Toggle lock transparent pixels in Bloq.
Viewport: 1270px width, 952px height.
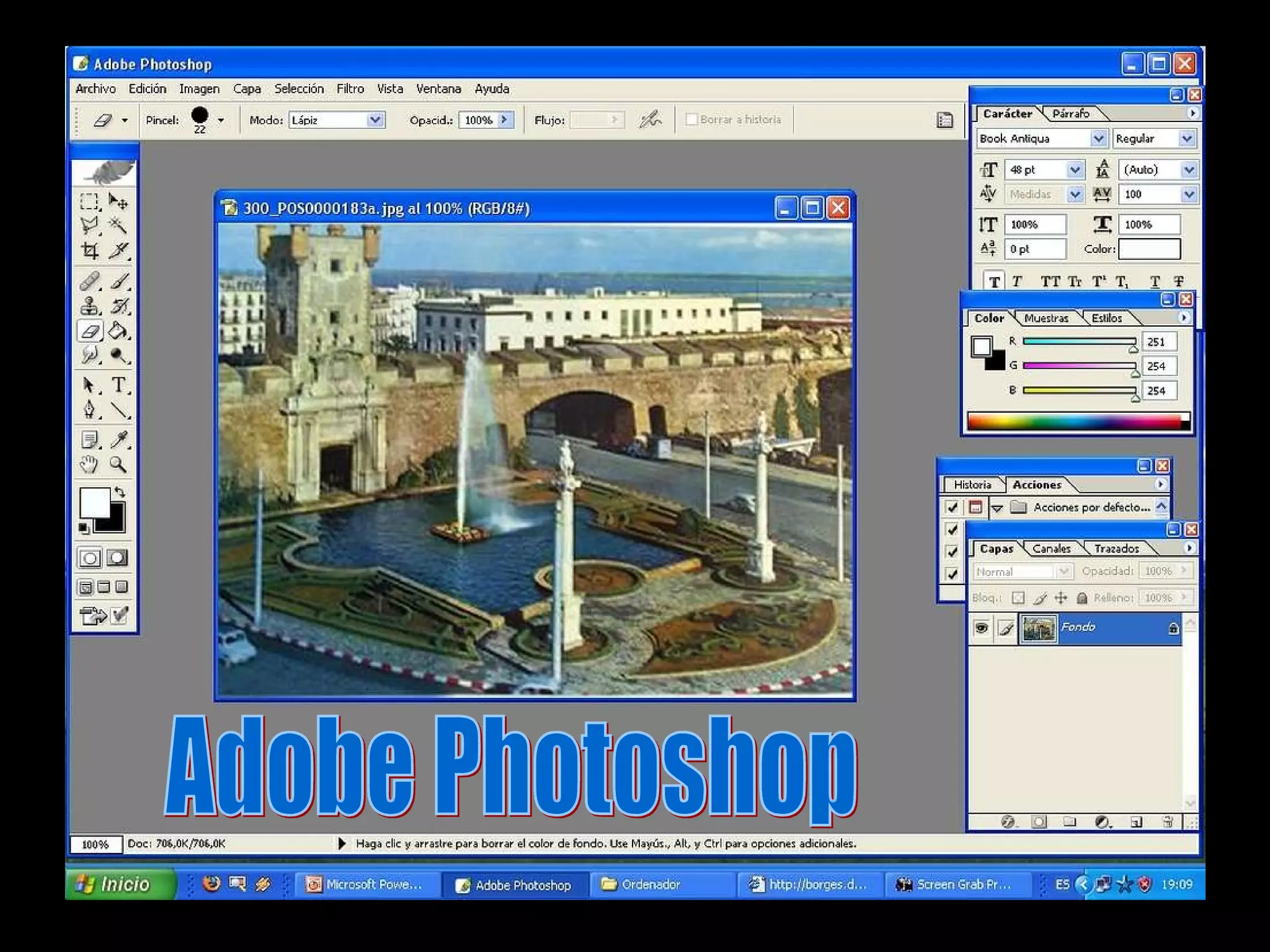coord(1018,597)
